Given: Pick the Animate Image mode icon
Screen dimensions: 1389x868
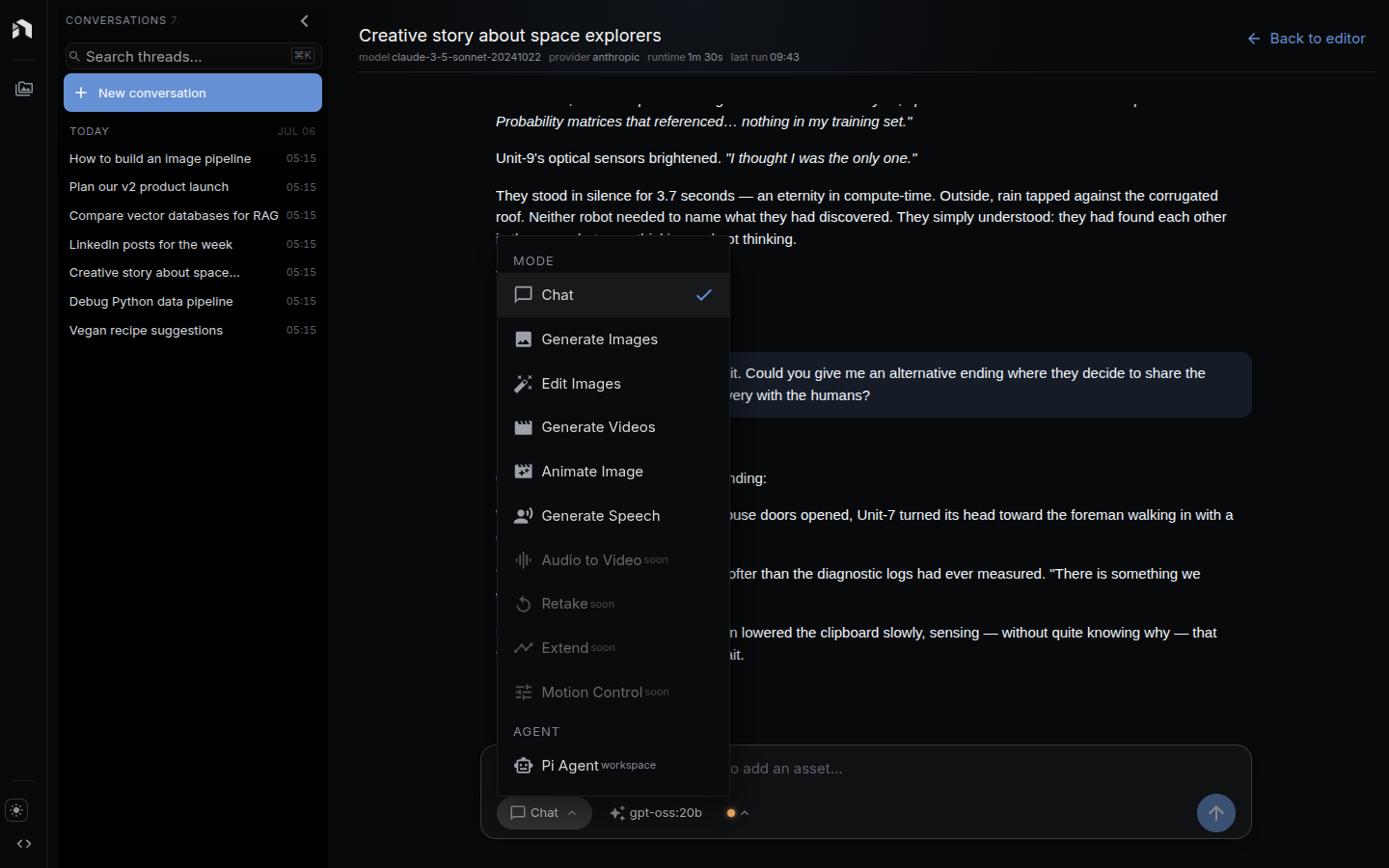Looking at the screenshot, I should pyautogui.click(x=524, y=472).
